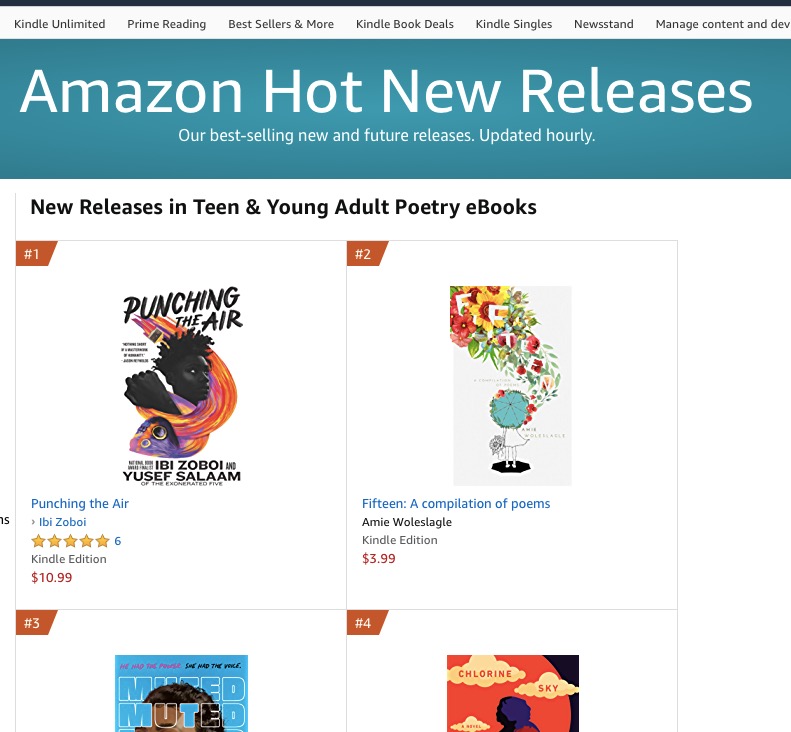
Task: Open the Kindle Singles section
Action: (513, 24)
